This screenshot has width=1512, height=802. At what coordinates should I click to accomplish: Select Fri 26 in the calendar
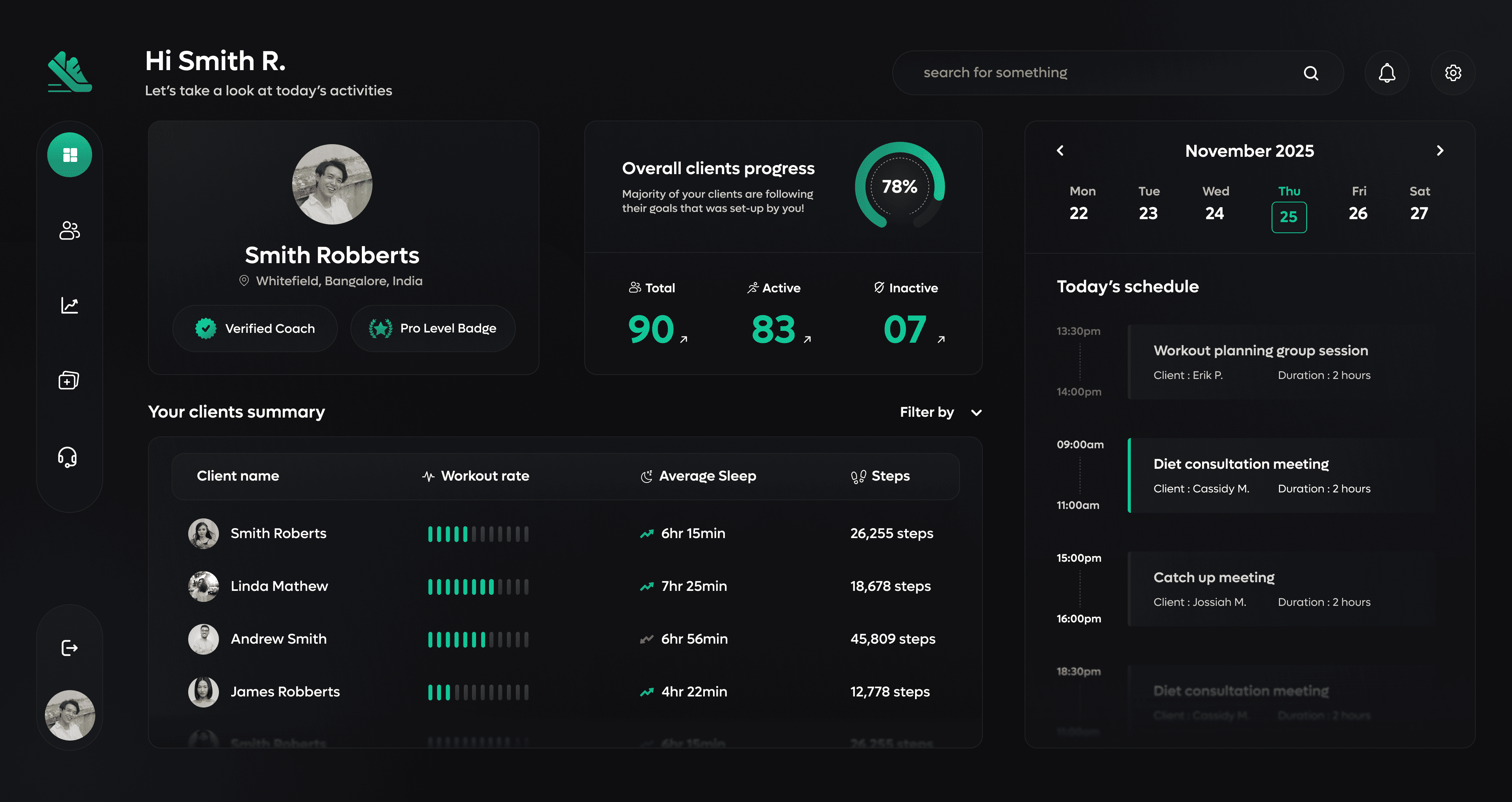pyautogui.click(x=1358, y=213)
